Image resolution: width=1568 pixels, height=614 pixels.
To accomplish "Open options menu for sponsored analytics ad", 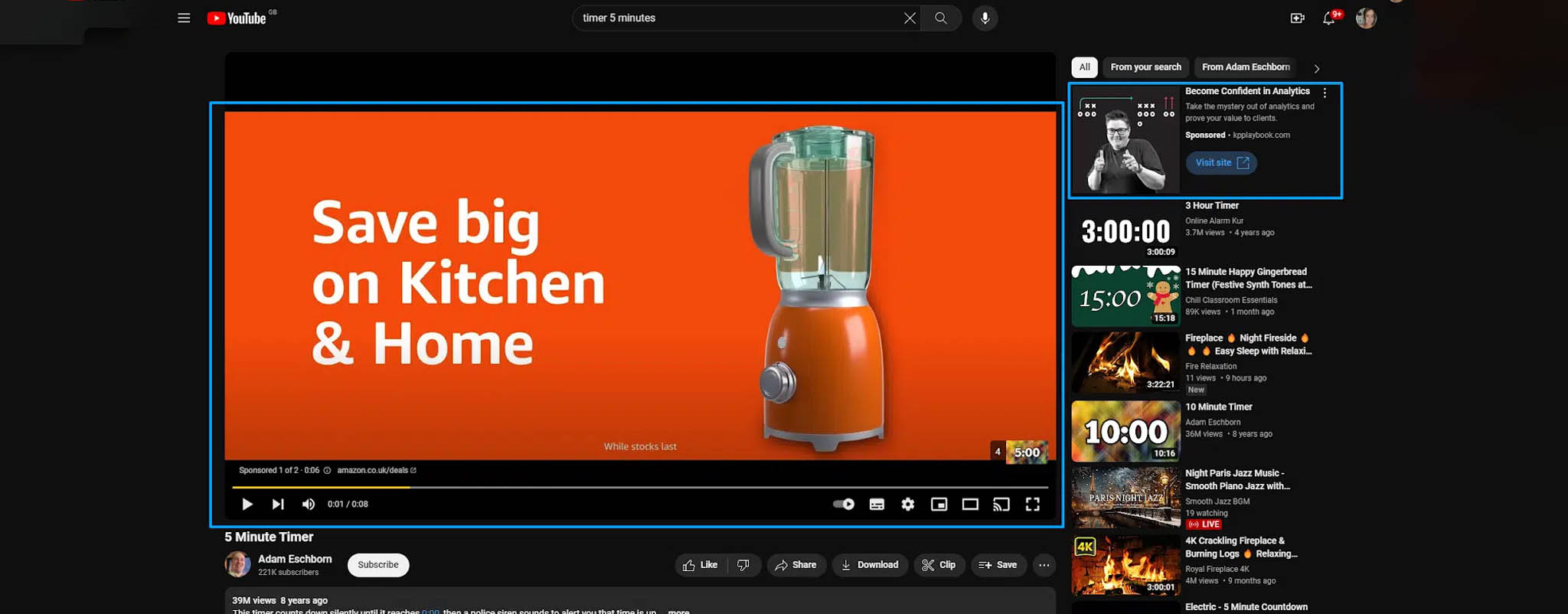I will pos(1325,93).
